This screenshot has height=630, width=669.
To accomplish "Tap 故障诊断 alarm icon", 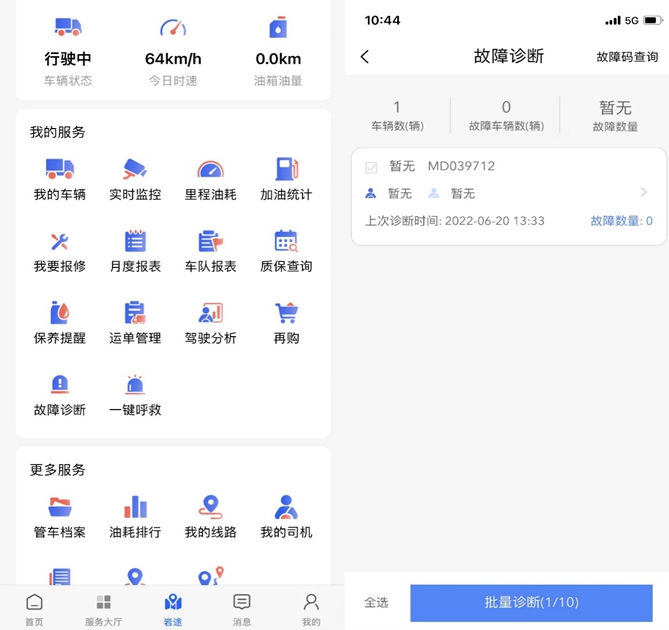I will click(59, 385).
